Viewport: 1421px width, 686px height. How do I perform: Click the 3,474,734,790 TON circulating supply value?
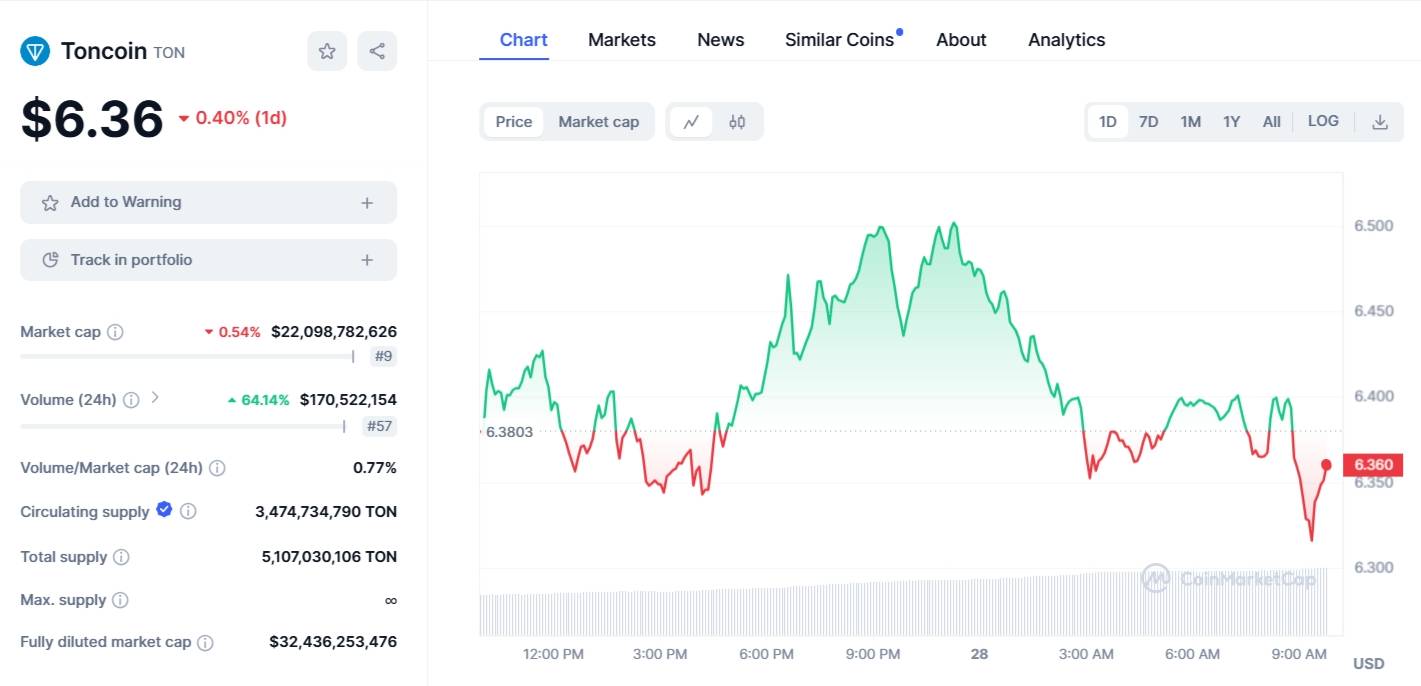[326, 512]
